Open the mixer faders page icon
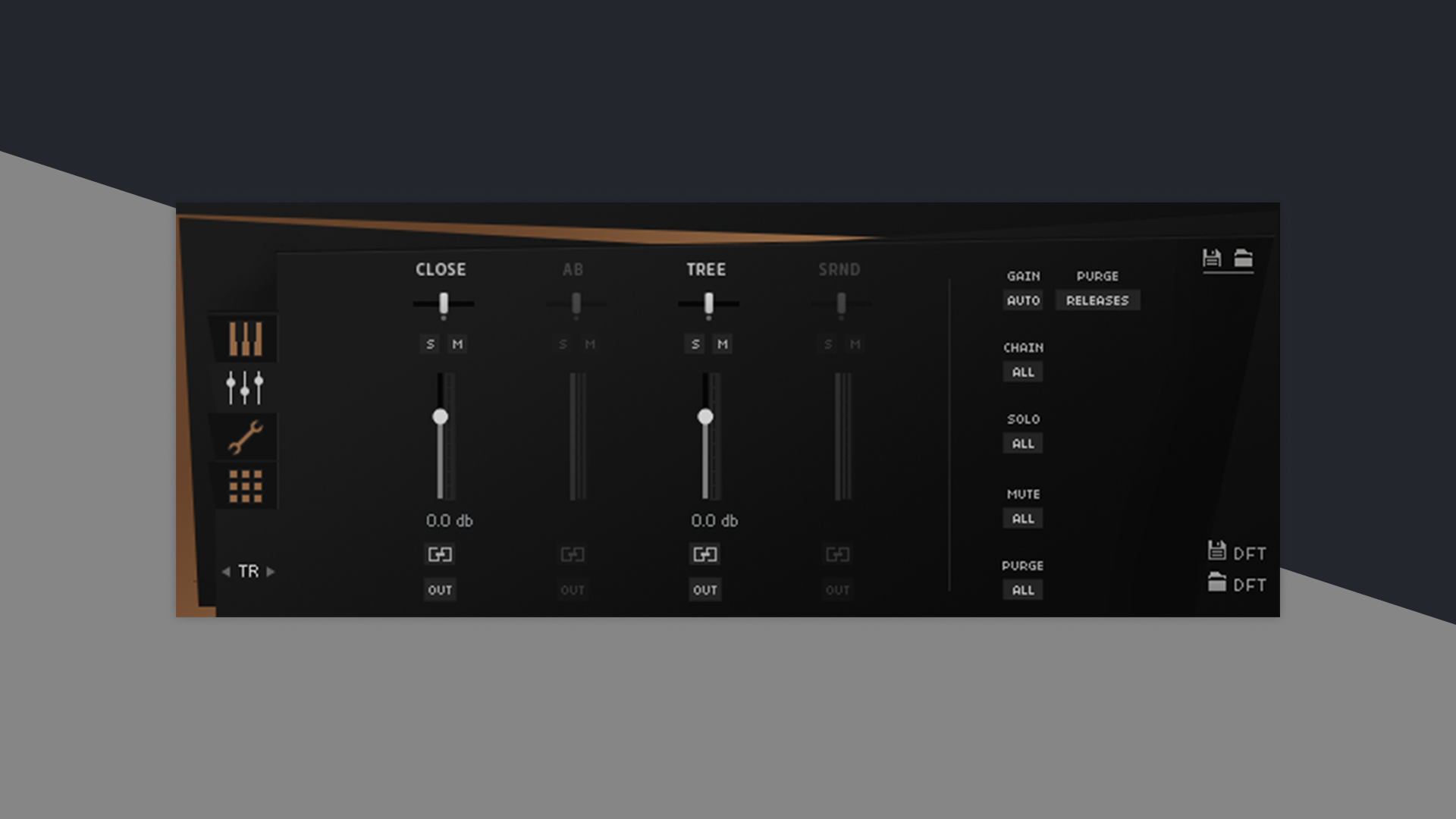Screen dimensions: 1456x819 point(244,388)
